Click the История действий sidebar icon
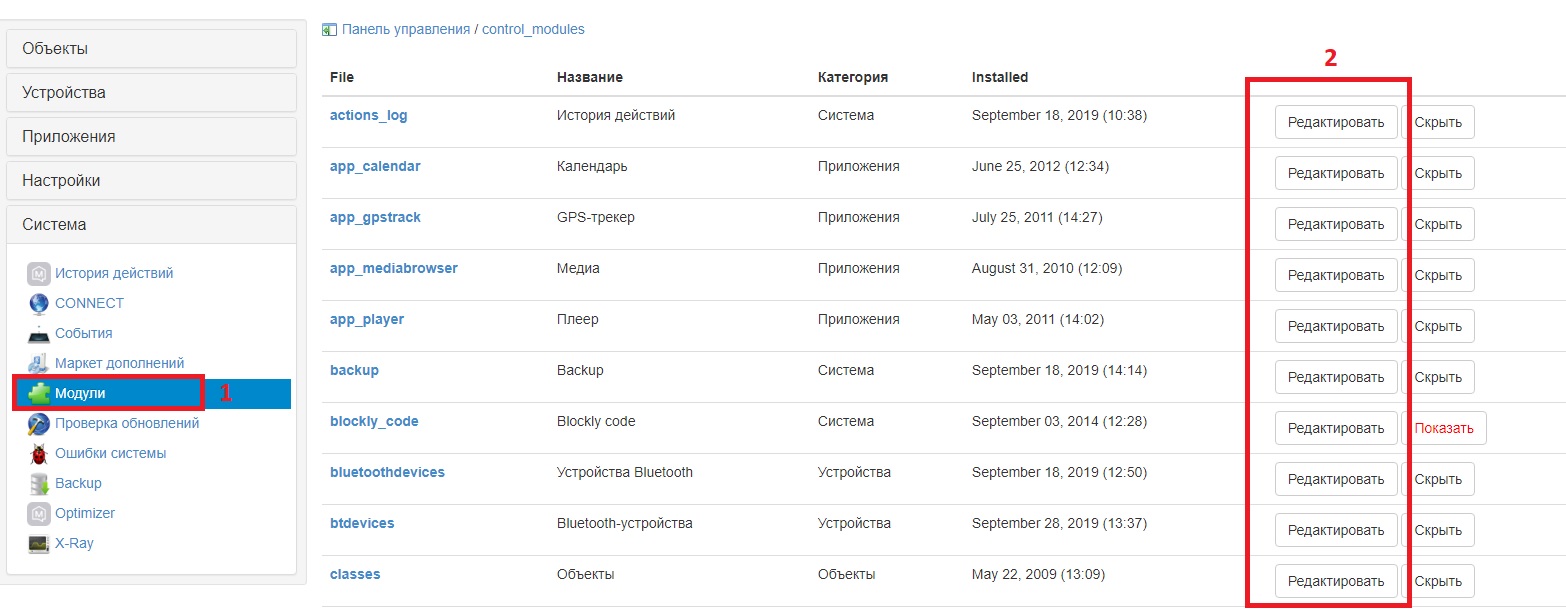1566x611 pixels. [x=39, y=273]
